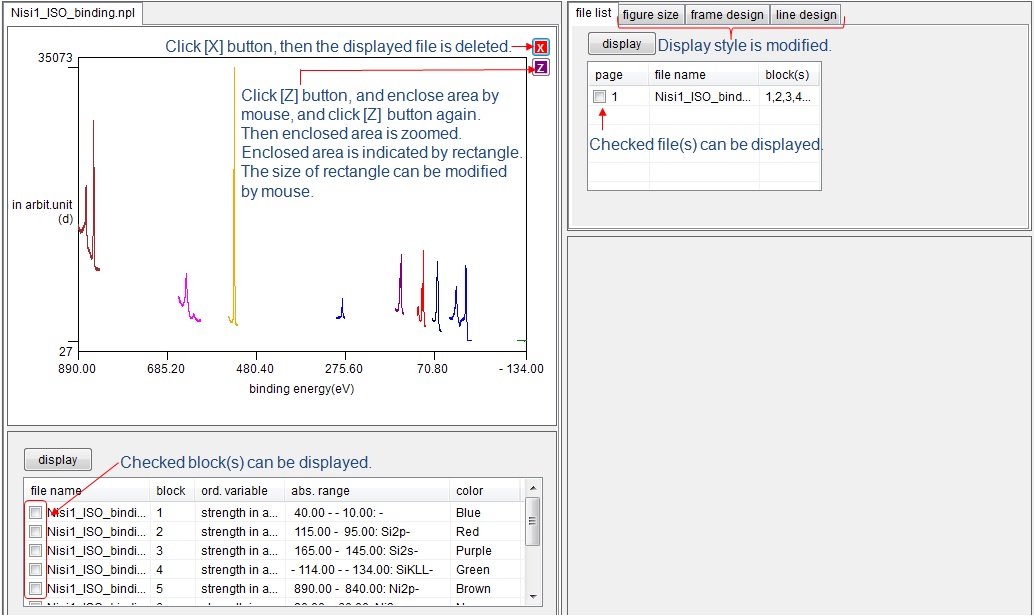Switch to the figure size tab
The image size is (1035, 616).
click(x=650, y=15)
